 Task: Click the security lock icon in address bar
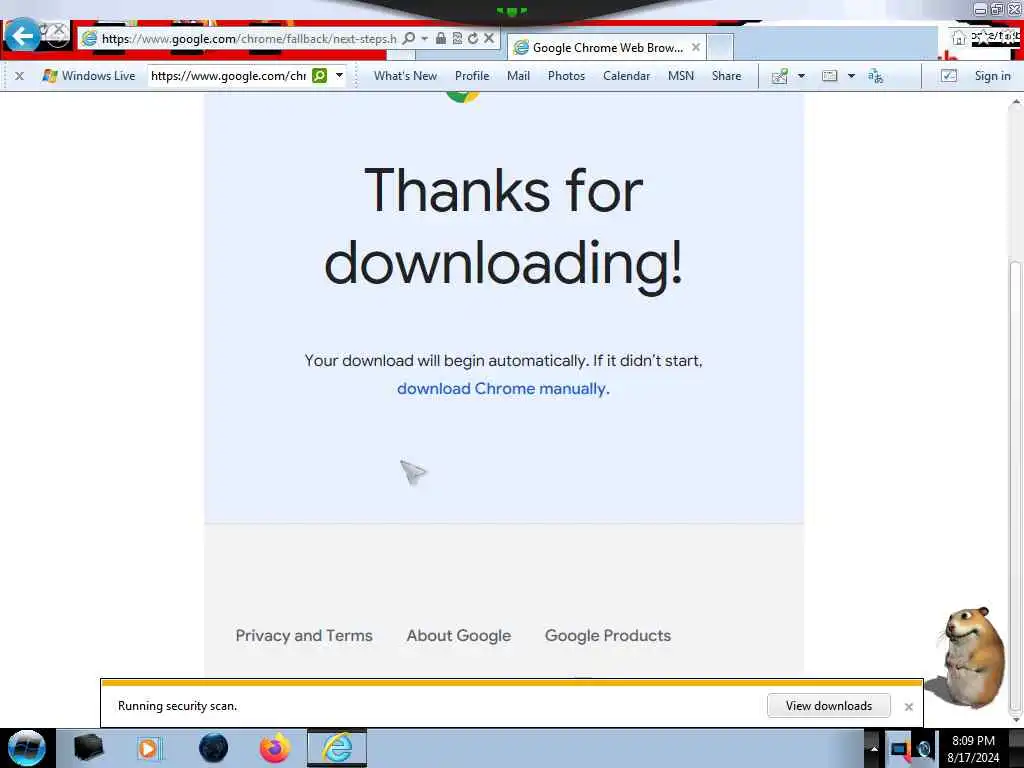(x=441, y=39)
